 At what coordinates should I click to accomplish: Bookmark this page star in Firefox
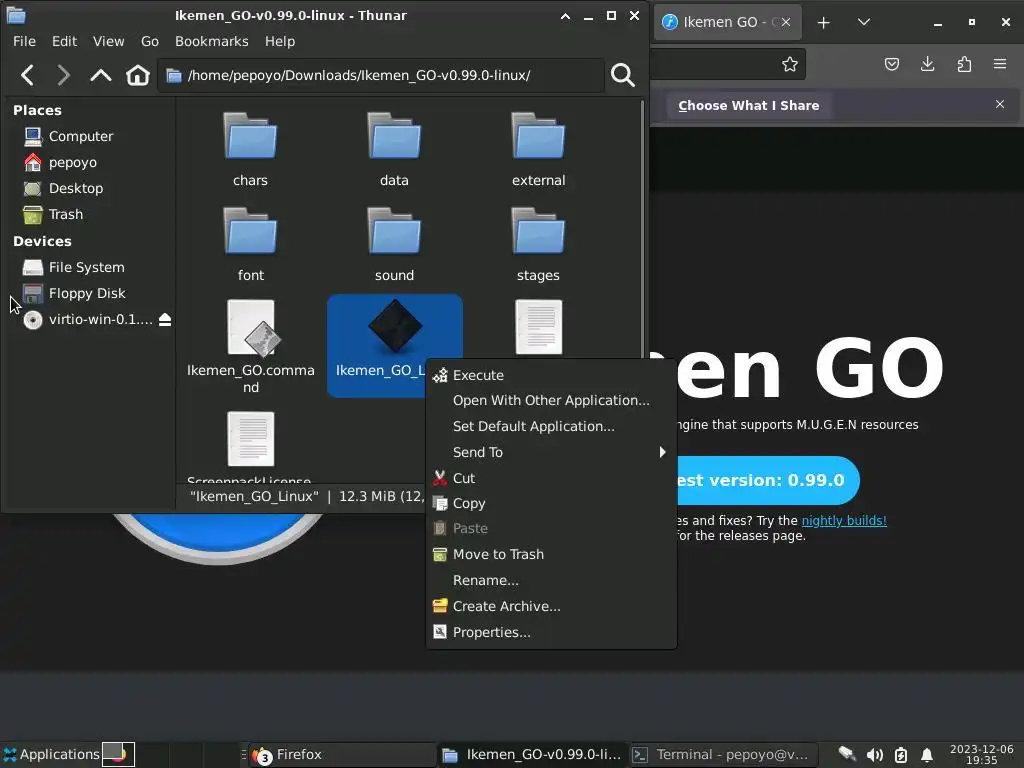click(x=790, y=64)
